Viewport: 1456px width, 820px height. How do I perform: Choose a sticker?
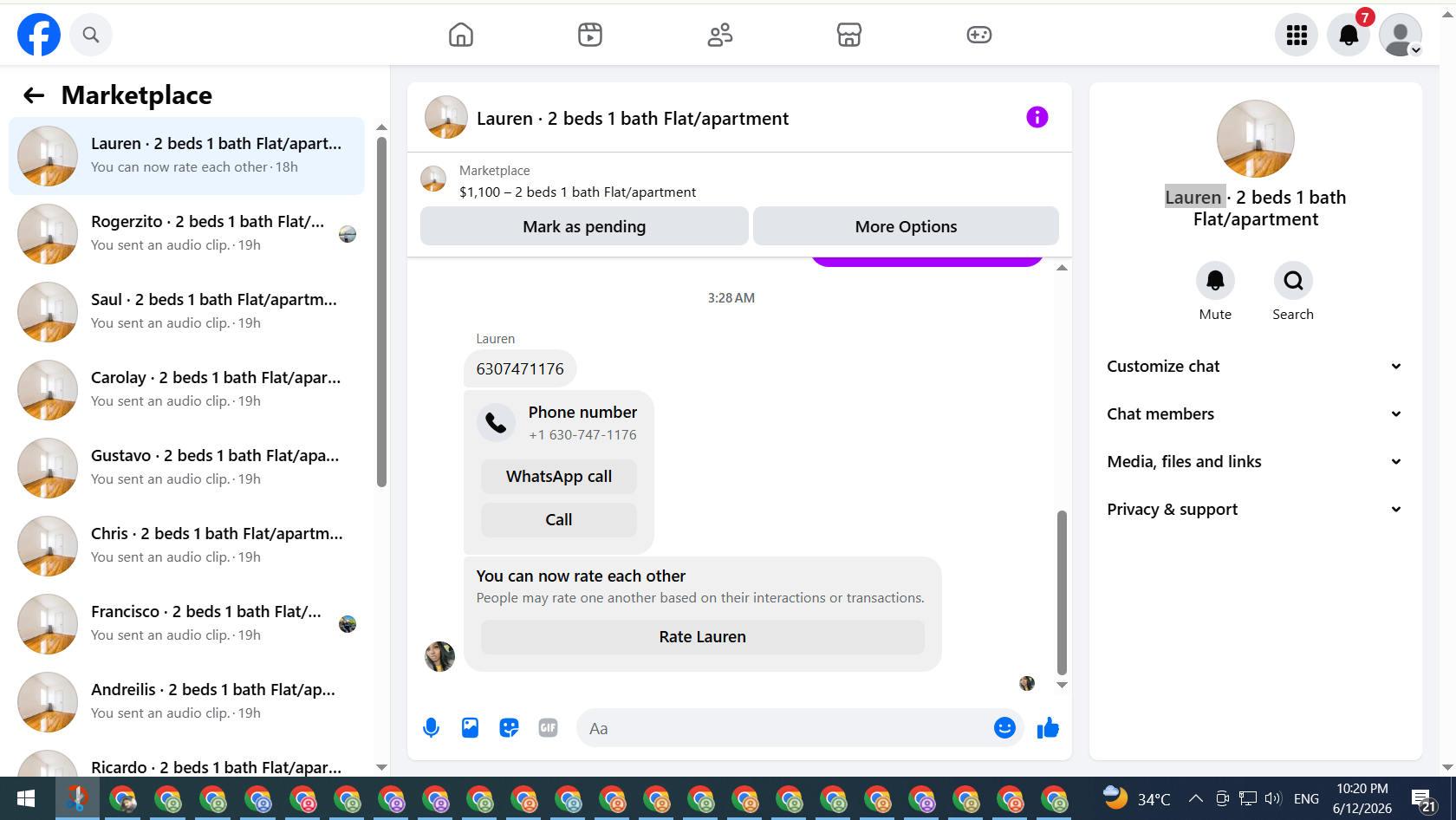click(509, 728)
